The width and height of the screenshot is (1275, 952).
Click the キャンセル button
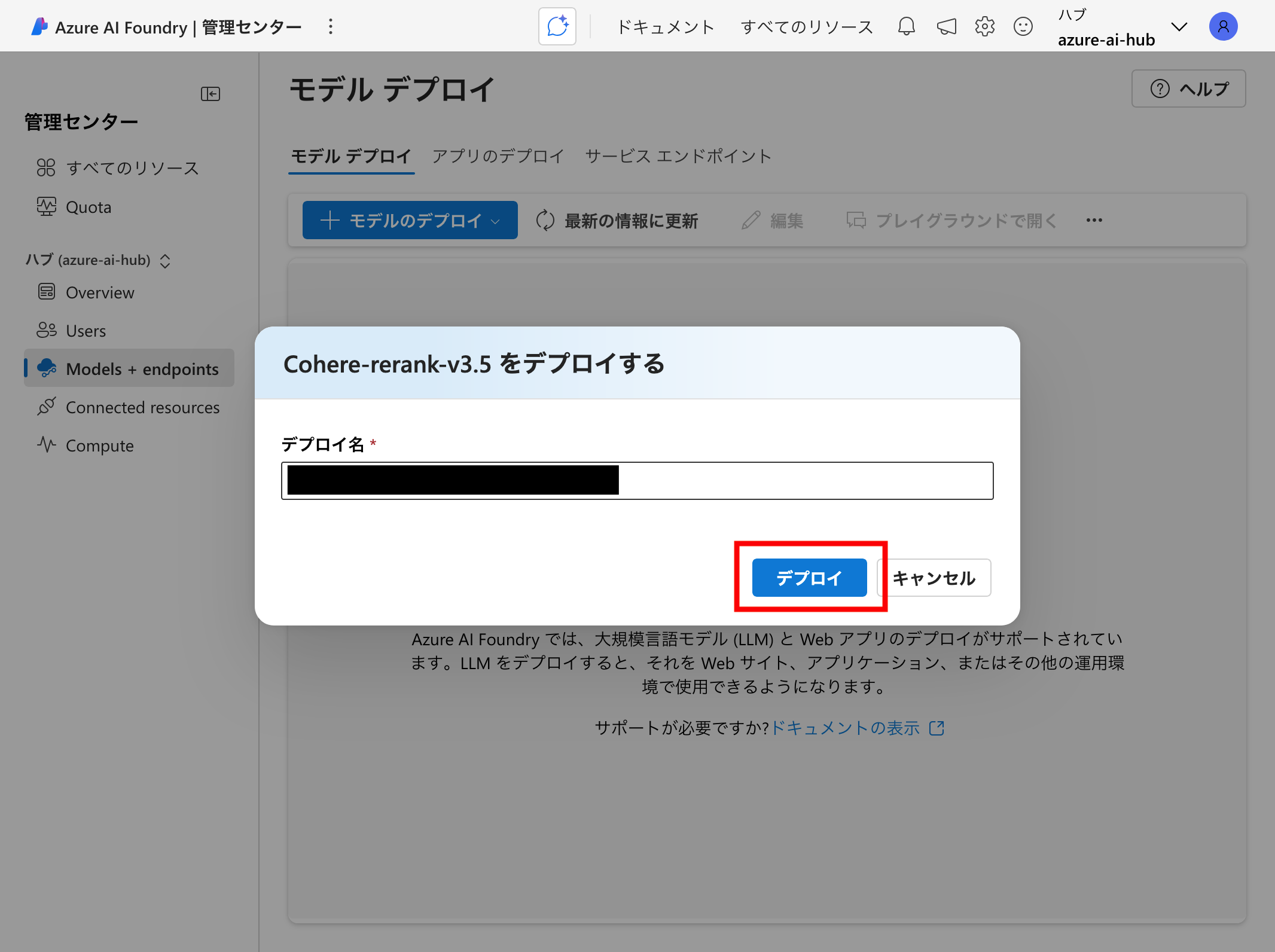point(934,578)
